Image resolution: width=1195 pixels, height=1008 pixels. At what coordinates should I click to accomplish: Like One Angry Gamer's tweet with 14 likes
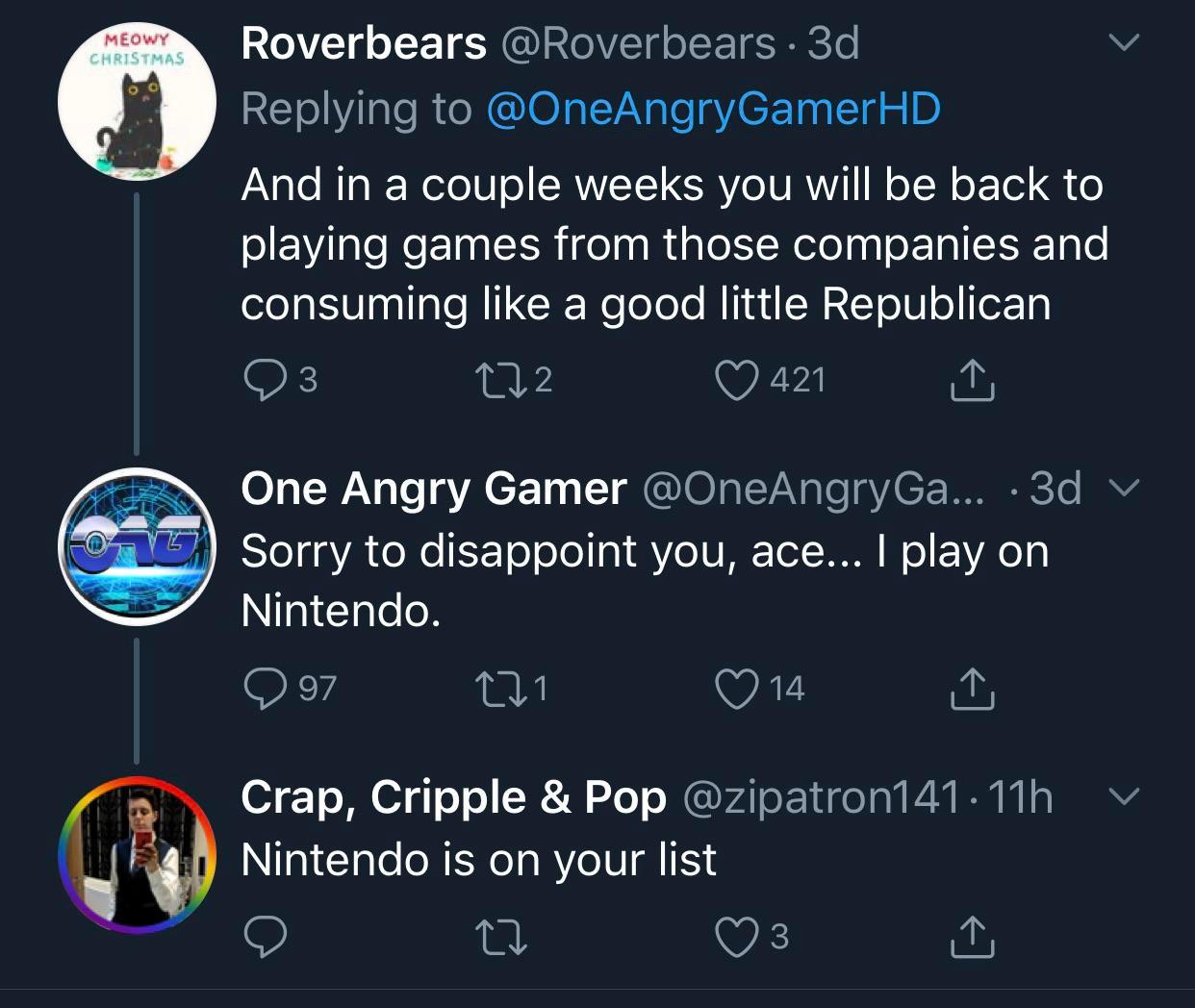point(737,688)
